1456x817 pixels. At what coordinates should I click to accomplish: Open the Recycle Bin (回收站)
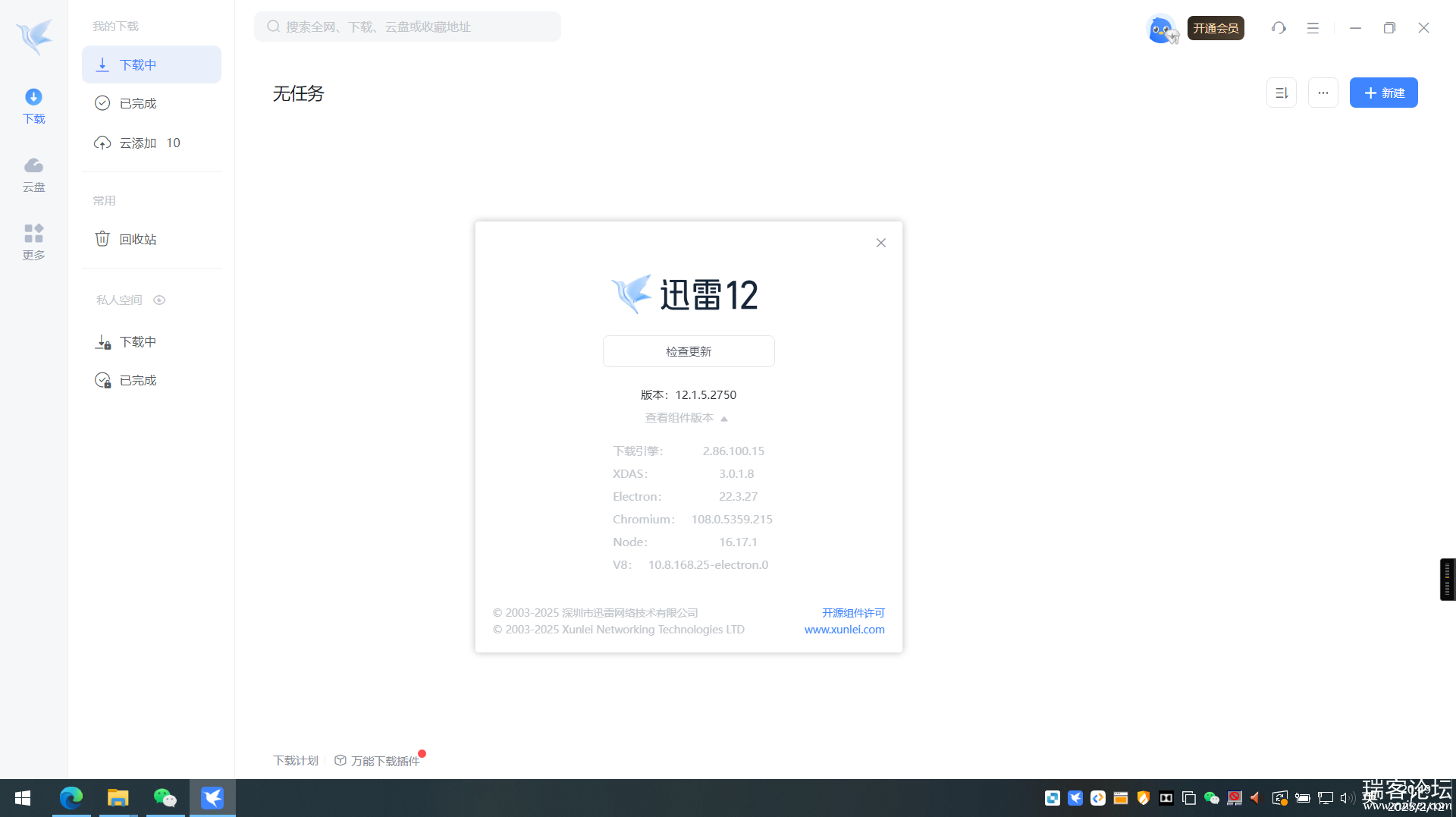(x=137, y=239)
